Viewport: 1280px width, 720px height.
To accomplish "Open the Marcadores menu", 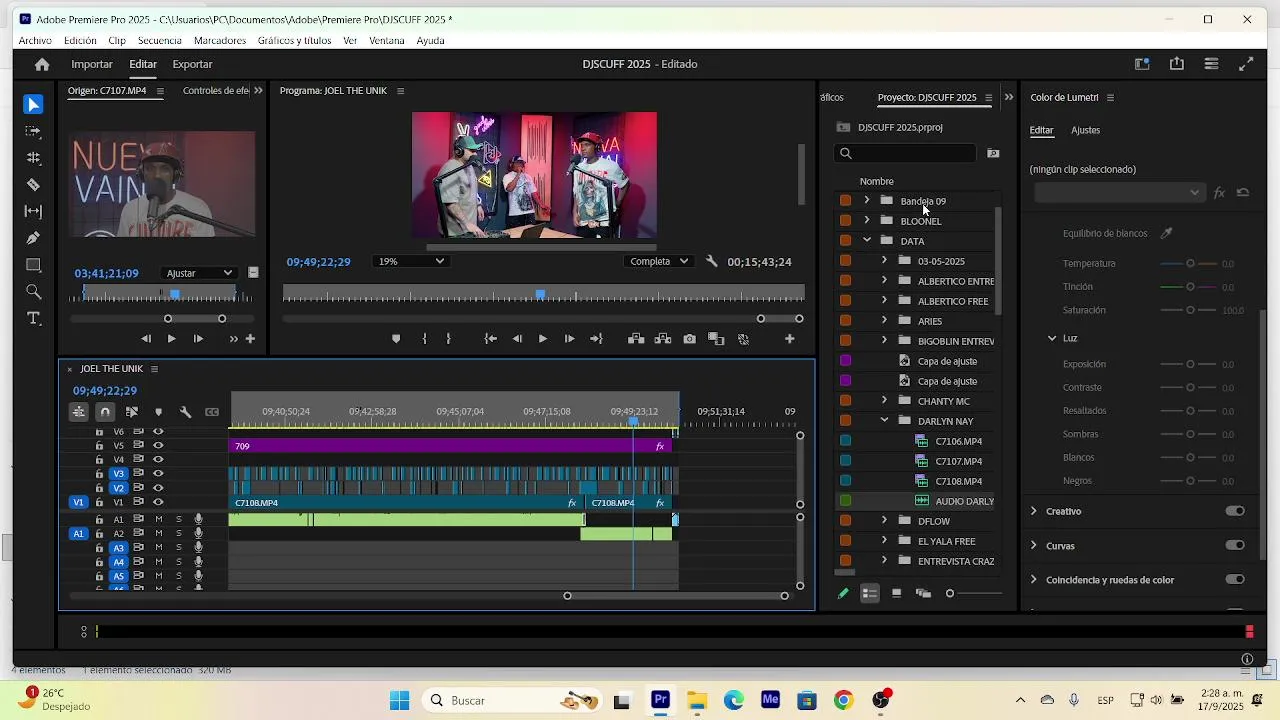I will [x=220, y=41].
